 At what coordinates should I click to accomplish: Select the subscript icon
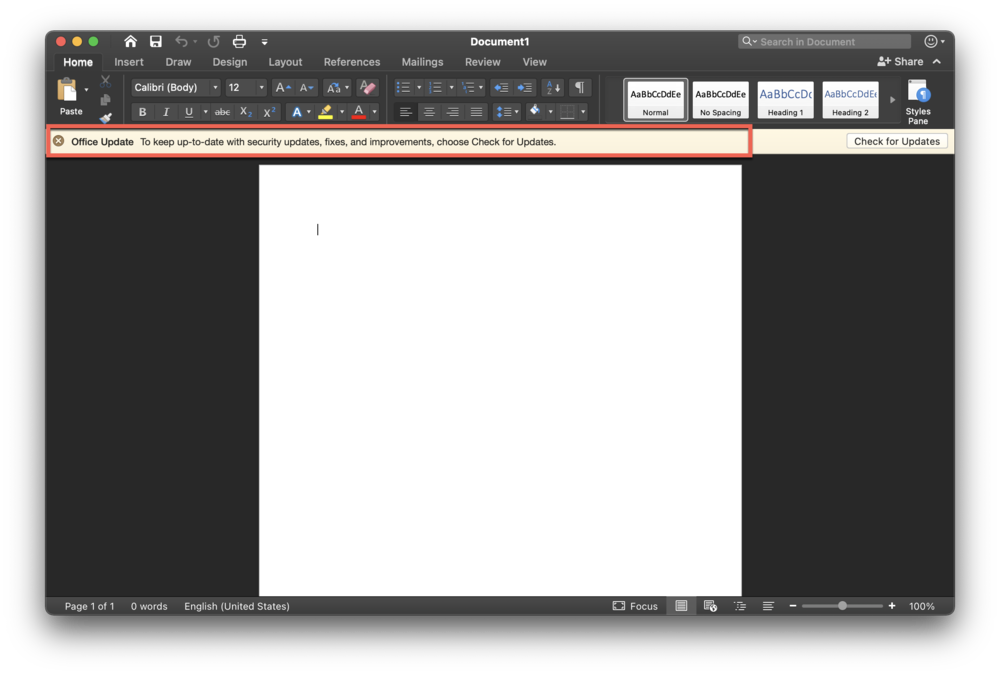click(x=245, y=112)
